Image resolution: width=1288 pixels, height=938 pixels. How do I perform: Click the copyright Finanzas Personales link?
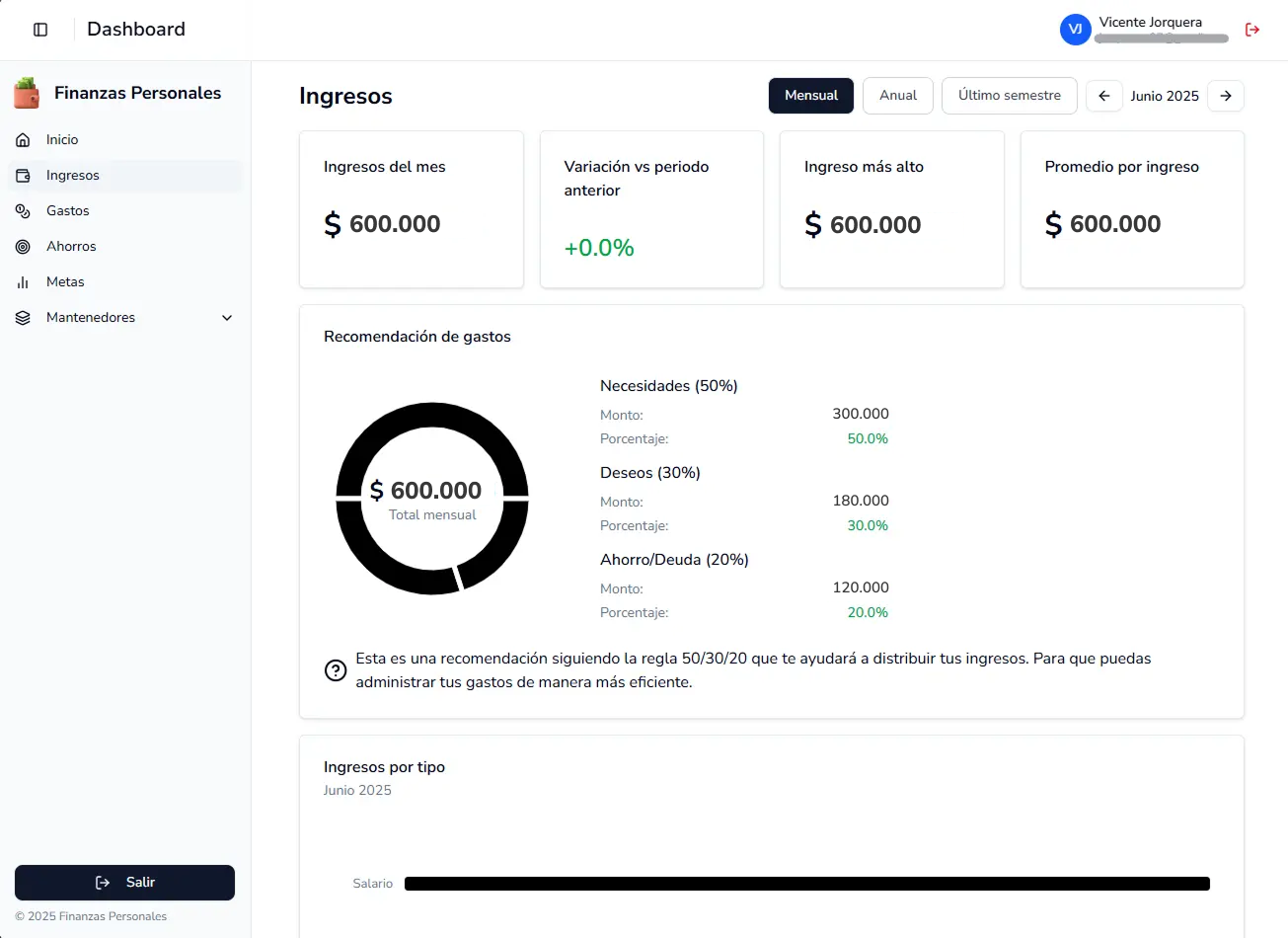[x=91, y=916]
